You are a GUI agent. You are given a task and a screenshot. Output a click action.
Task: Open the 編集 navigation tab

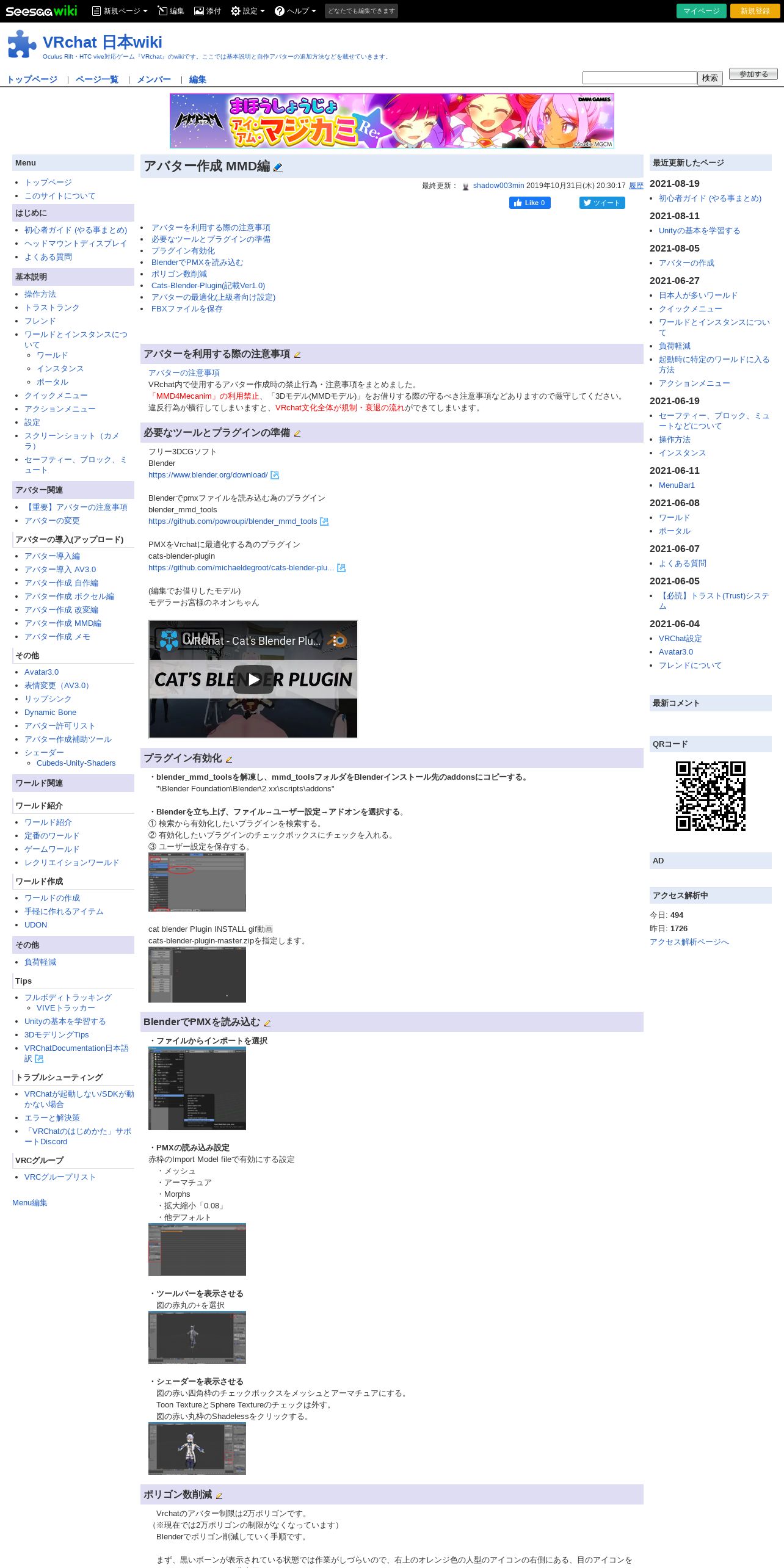(x=198, y=79)
